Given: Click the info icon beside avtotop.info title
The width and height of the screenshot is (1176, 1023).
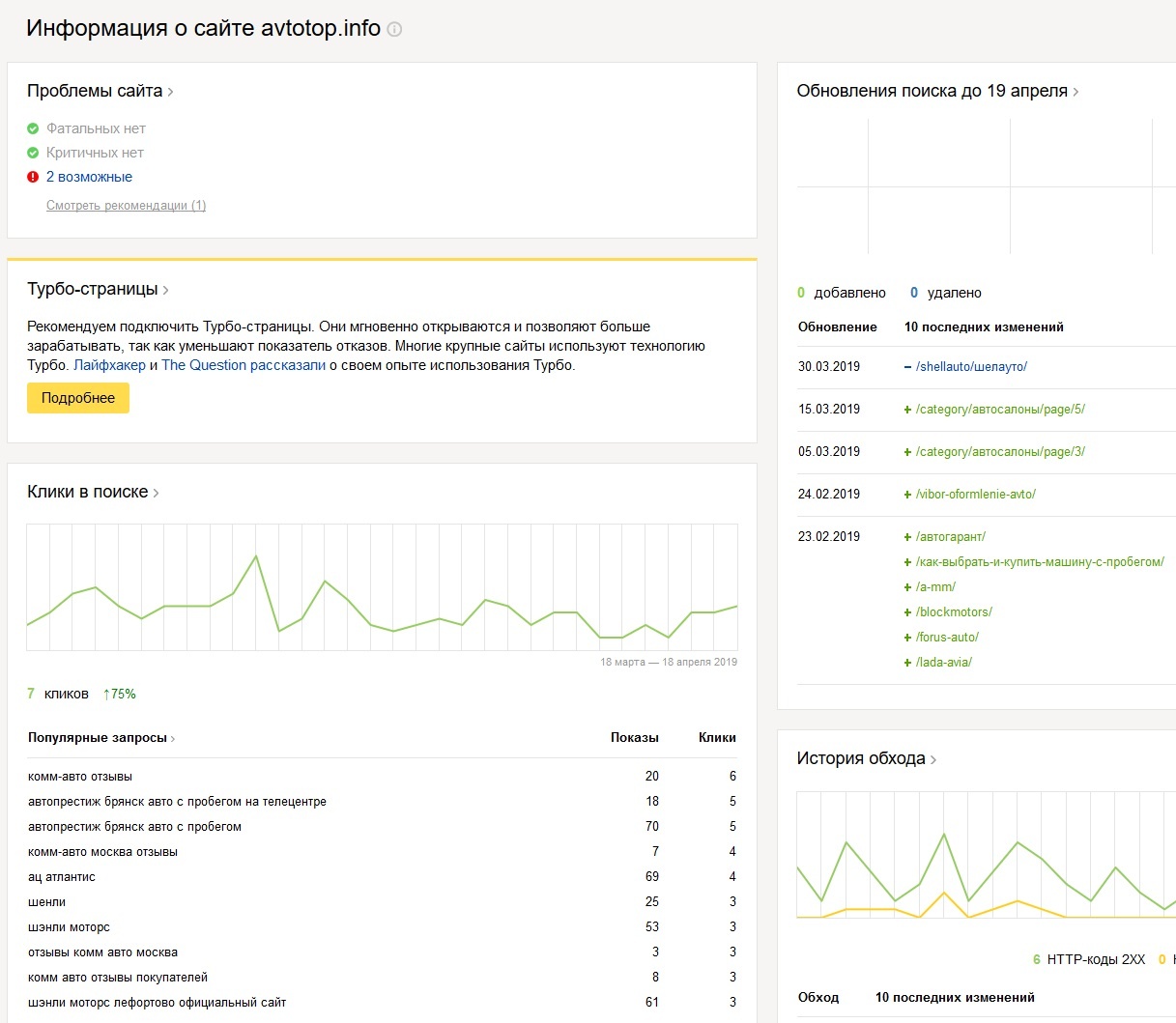Looking at the screenshot, I should 394,29.
